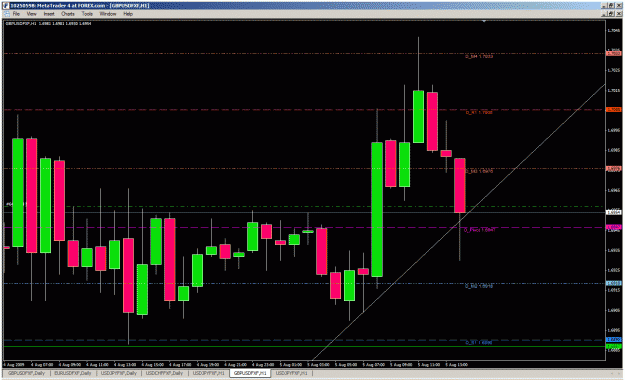Open the View menu

click(x=31, y=14)
